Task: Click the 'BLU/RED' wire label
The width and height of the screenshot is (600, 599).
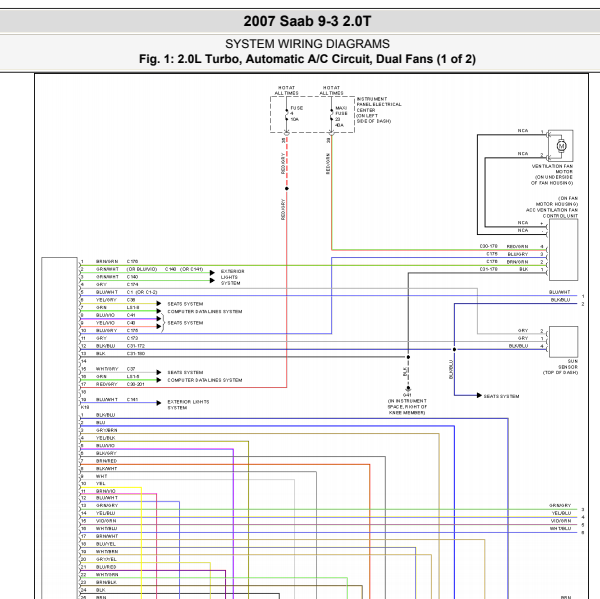Action: (x=106, y=566)
